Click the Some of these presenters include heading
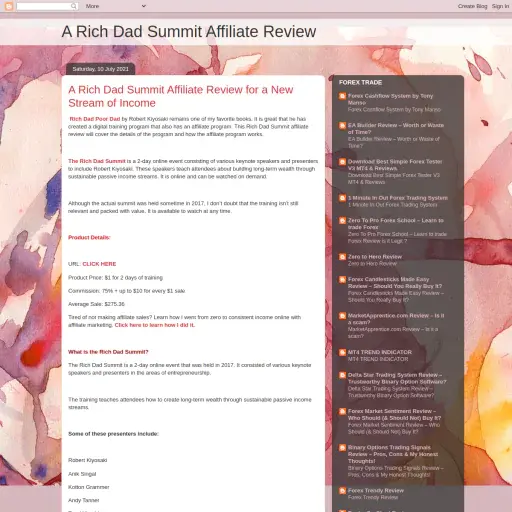This screenshot has width=512, height=512. click(113, 434)
